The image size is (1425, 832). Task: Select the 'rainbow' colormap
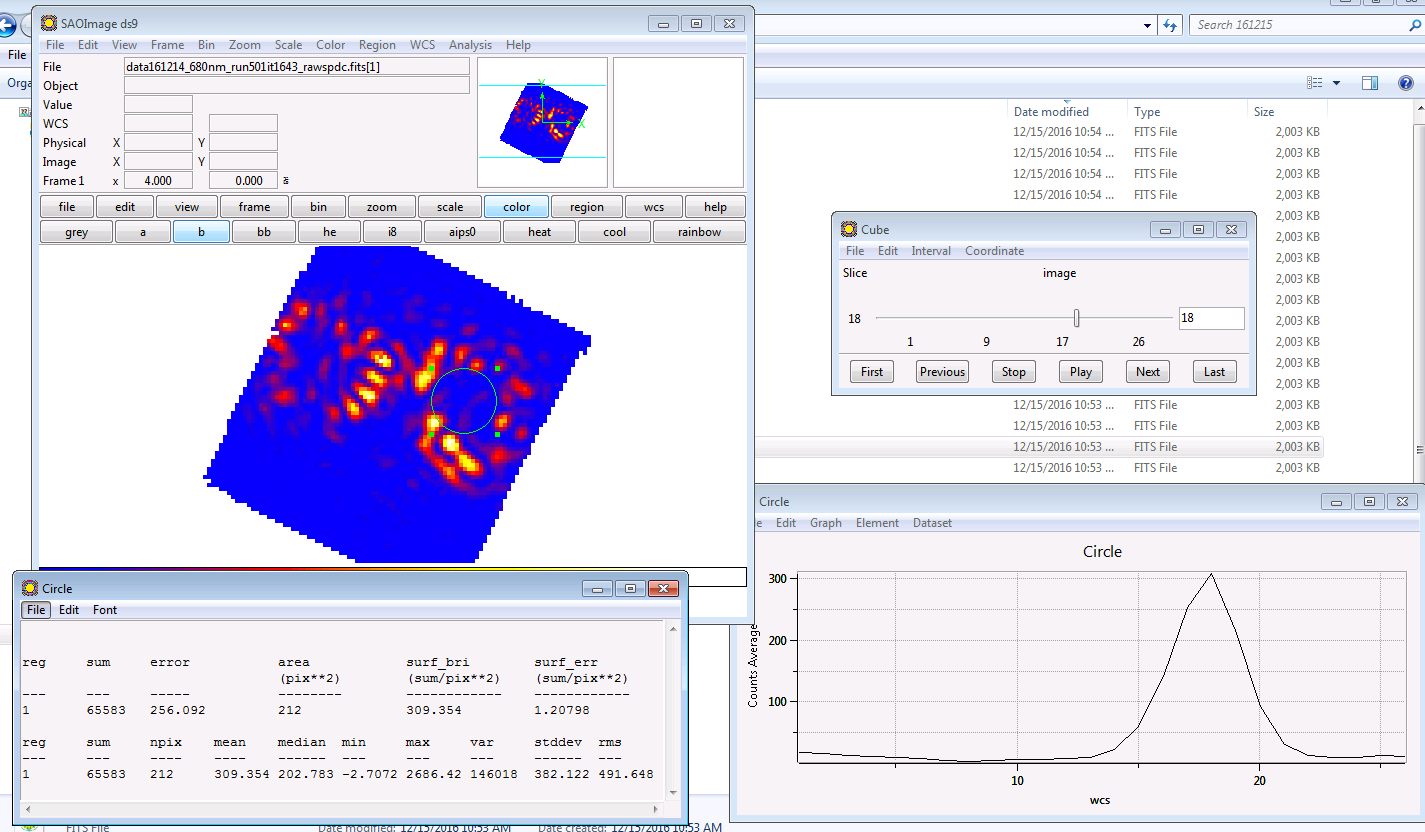pos(699,232)
